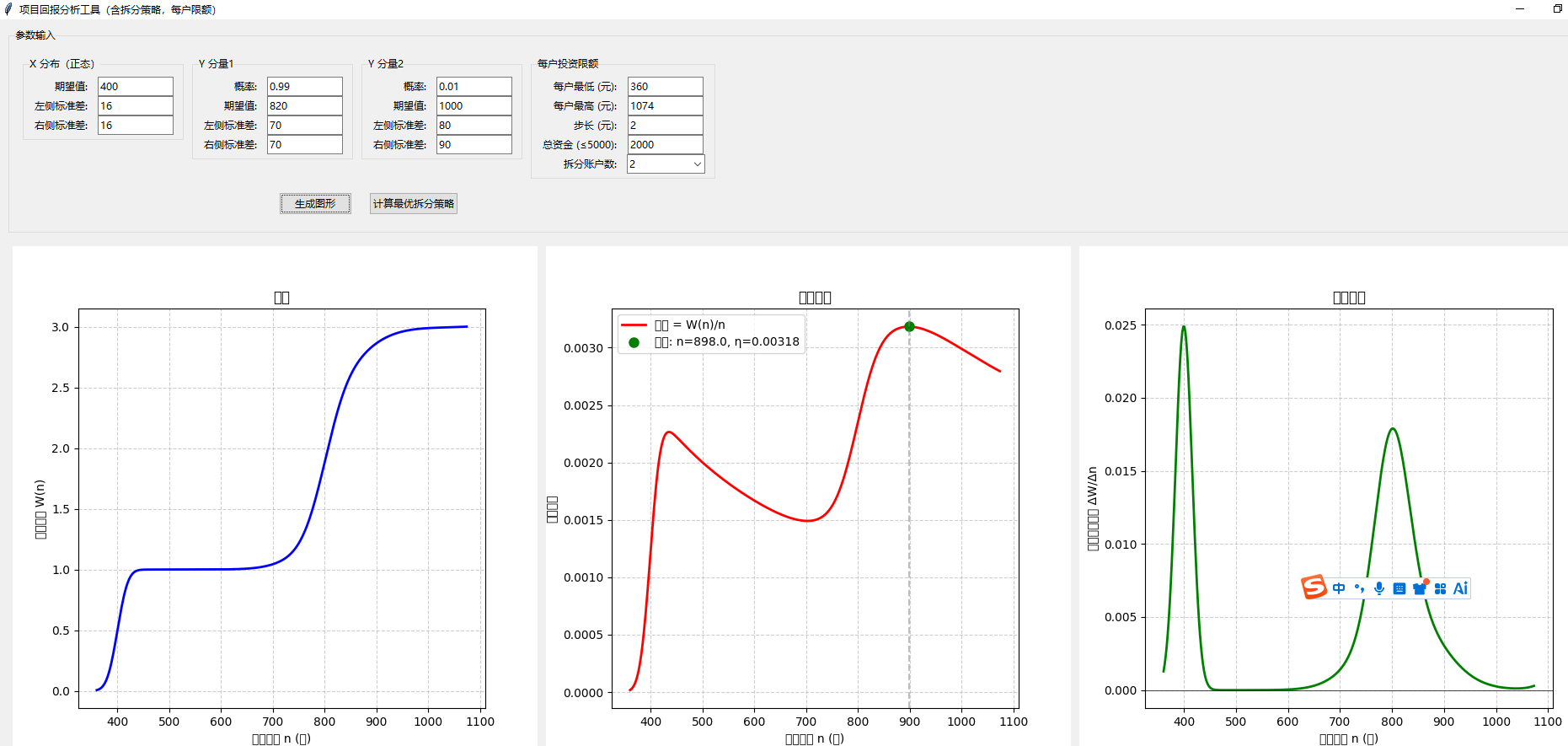Image resolution: width=1568 pixels, height=746 pixels.
Task: Click the green optimum point on the red curve
Action: point(909,326)
